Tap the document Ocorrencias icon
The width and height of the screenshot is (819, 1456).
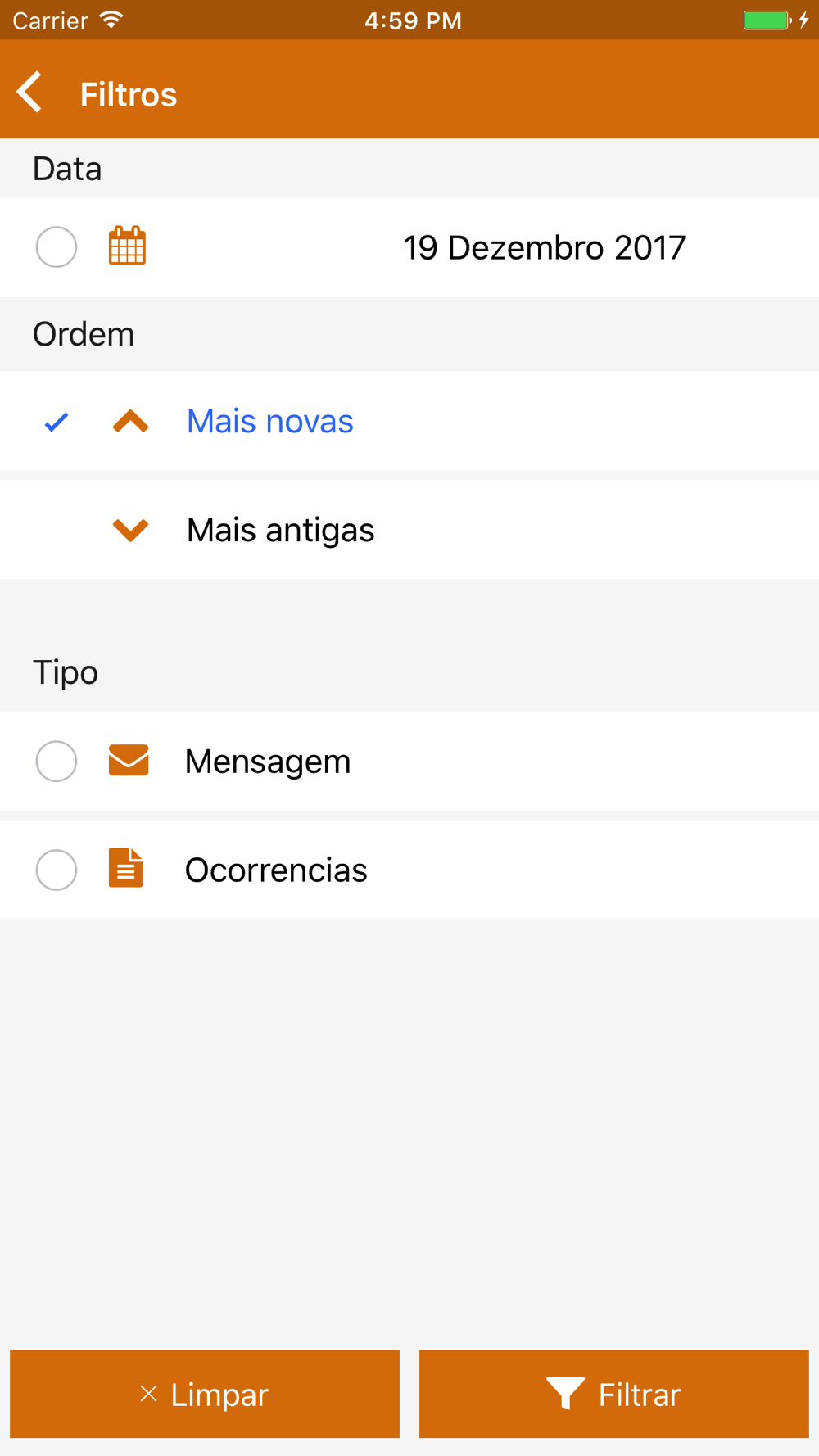click(126, 869)
